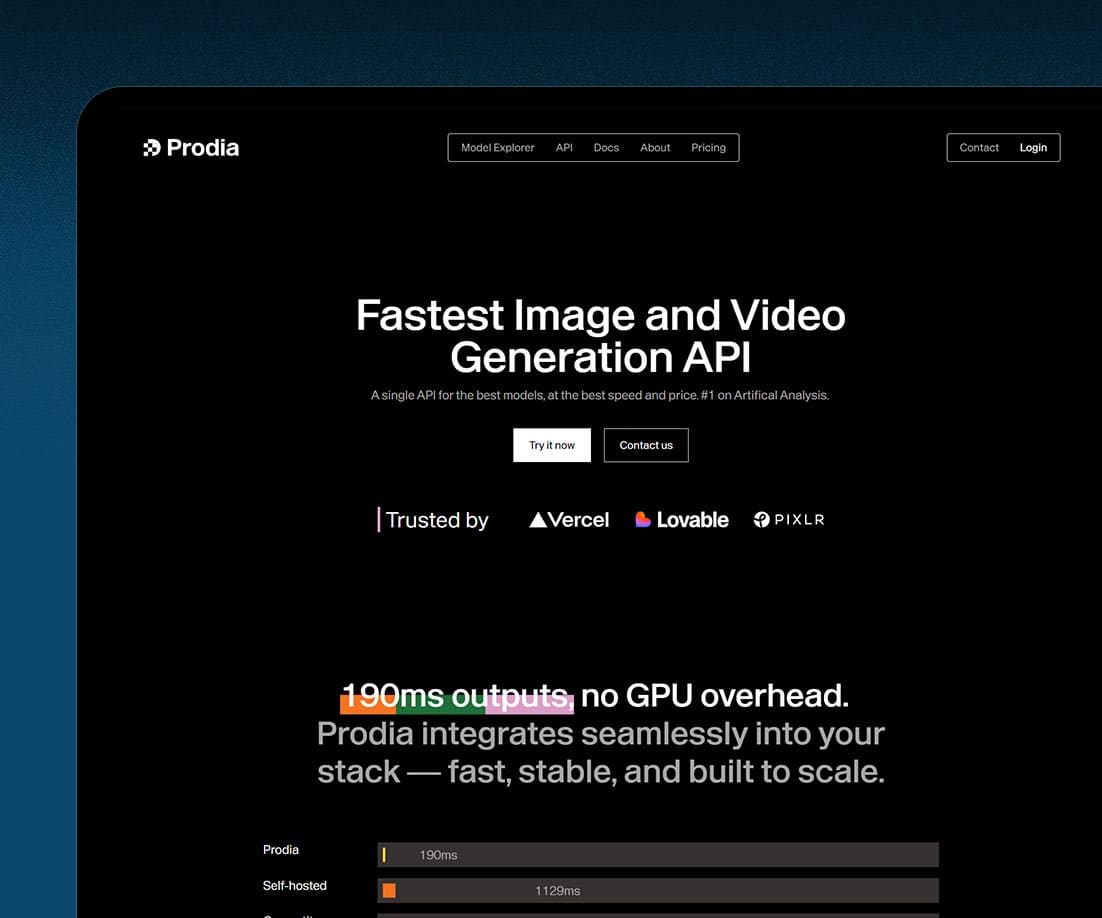Click the Login link
1102x918 pixels.
(x=1033, y=148)
